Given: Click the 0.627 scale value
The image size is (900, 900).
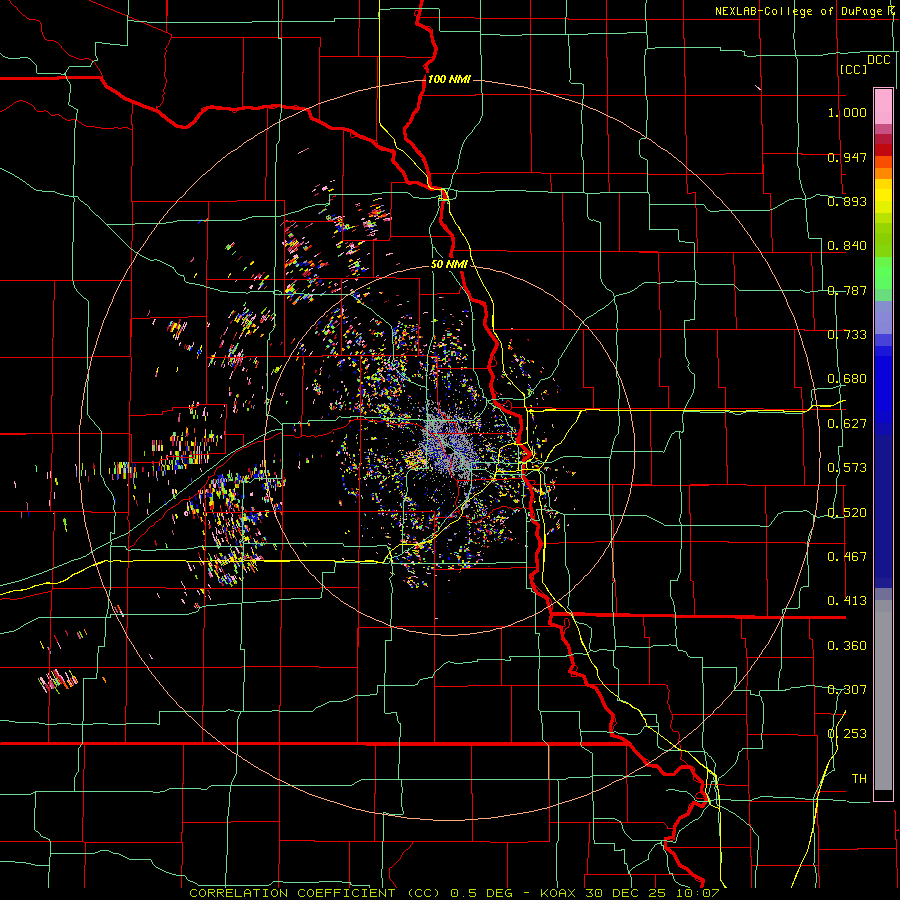Looking at the screenshot, I should (847, 424).
